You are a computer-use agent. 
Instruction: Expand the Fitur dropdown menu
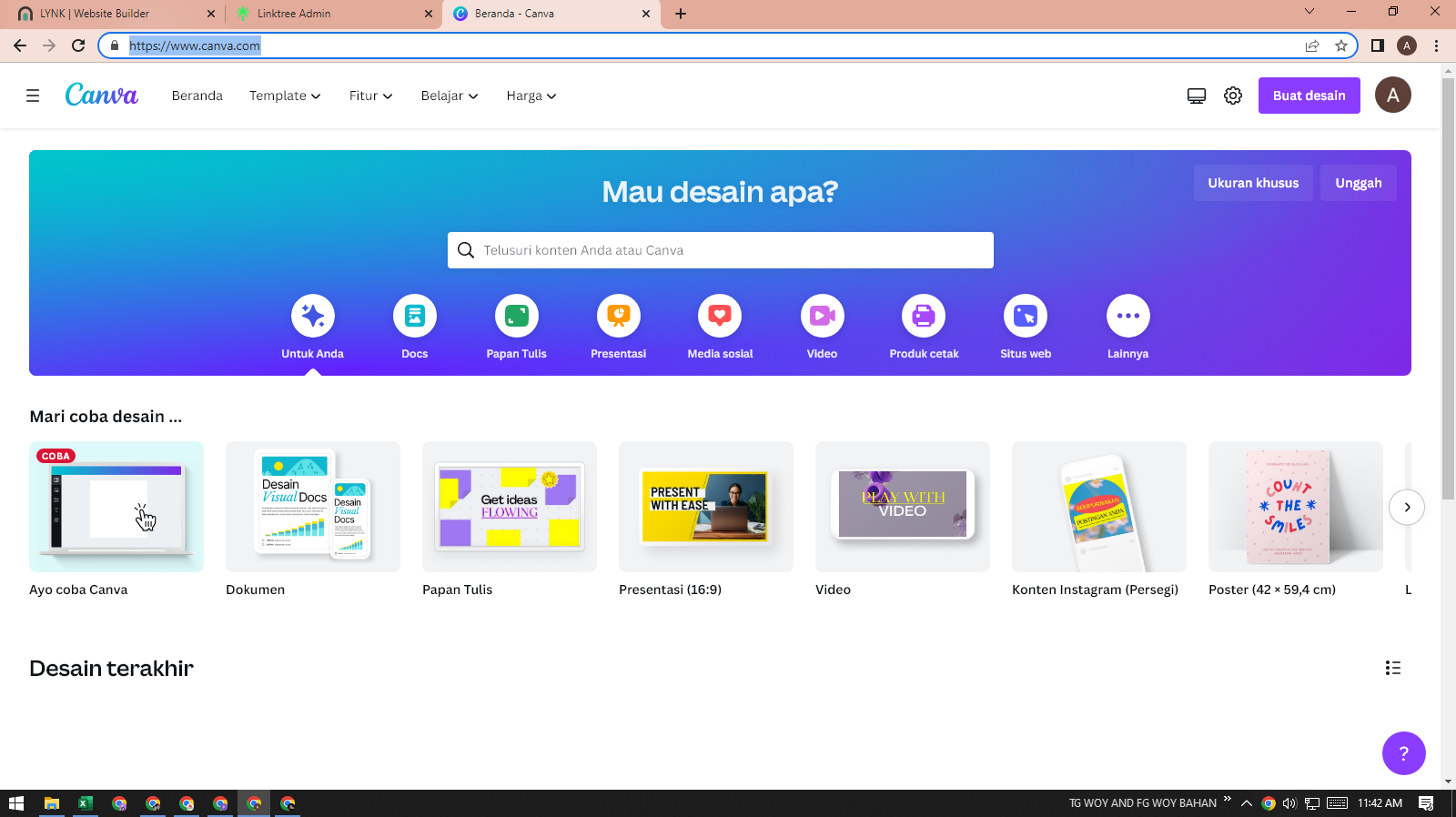pyautogui.click(x=370, y=96)
